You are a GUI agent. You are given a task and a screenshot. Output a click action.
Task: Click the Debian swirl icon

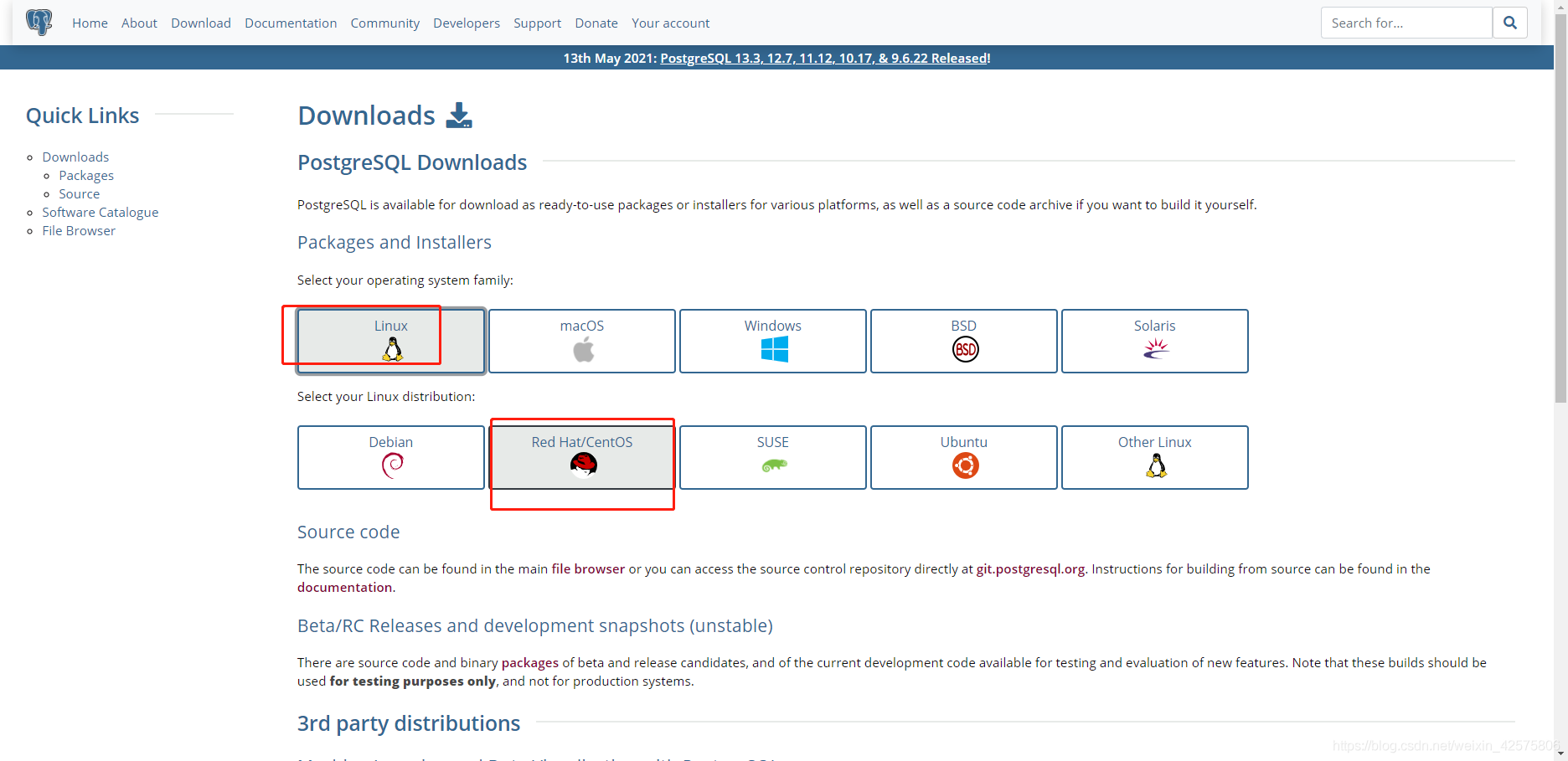392,465
